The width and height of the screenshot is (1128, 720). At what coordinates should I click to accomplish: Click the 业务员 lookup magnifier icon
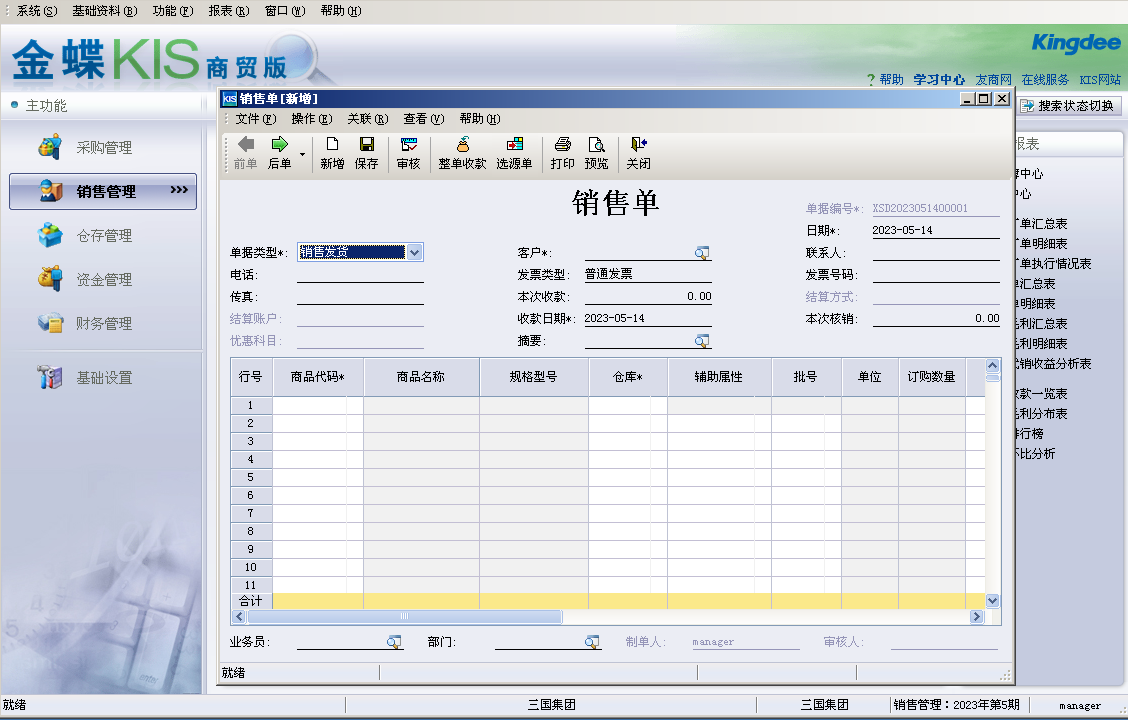(394, 642)
